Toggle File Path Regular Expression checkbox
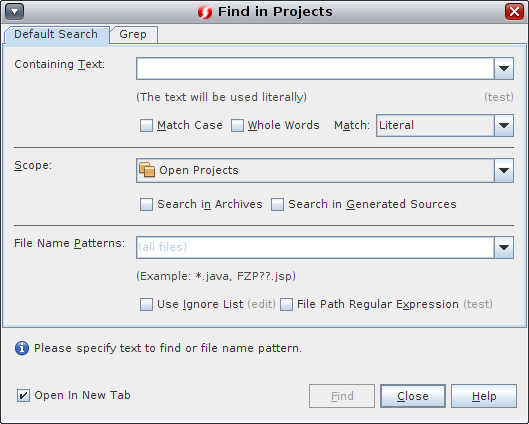 (286, 304)
